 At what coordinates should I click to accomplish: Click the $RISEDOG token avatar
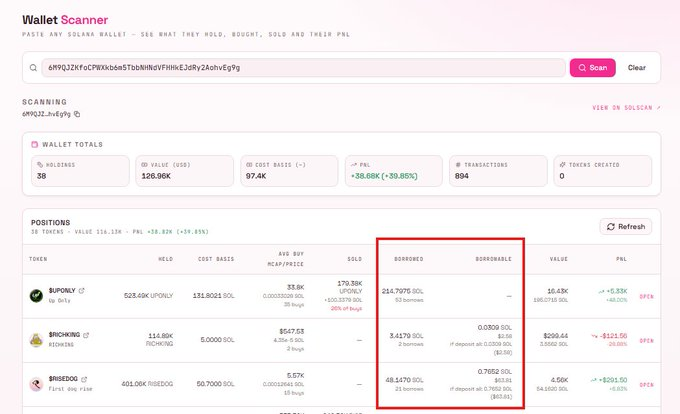click(36, 384)
